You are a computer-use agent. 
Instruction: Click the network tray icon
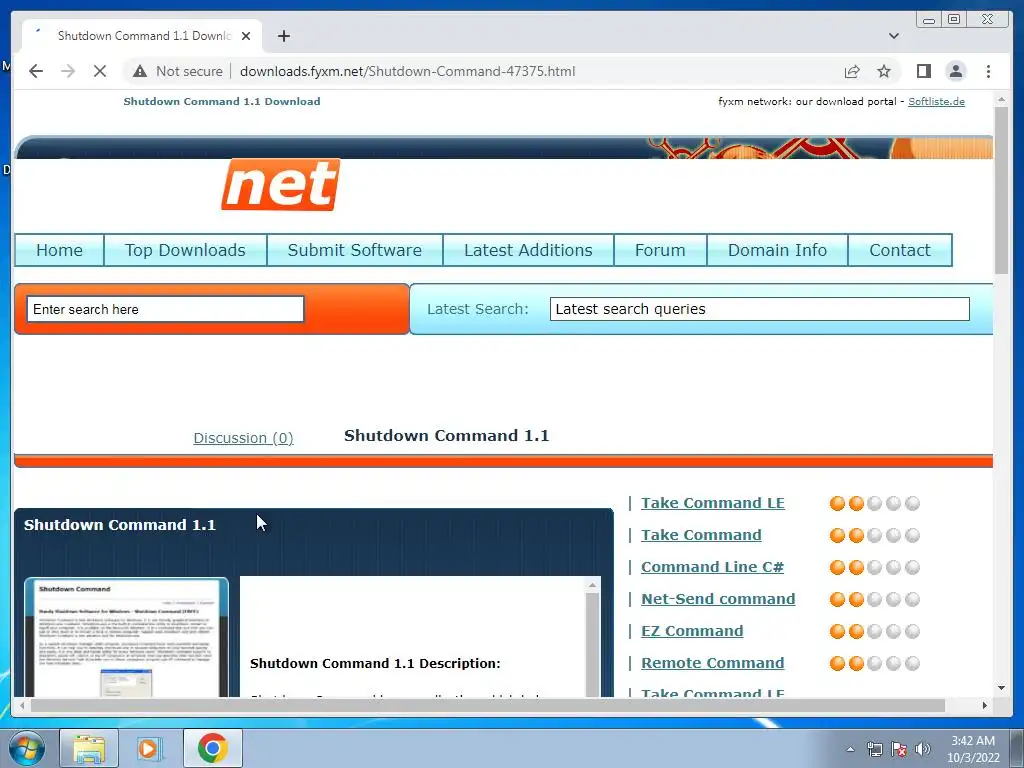coord(874,749)
